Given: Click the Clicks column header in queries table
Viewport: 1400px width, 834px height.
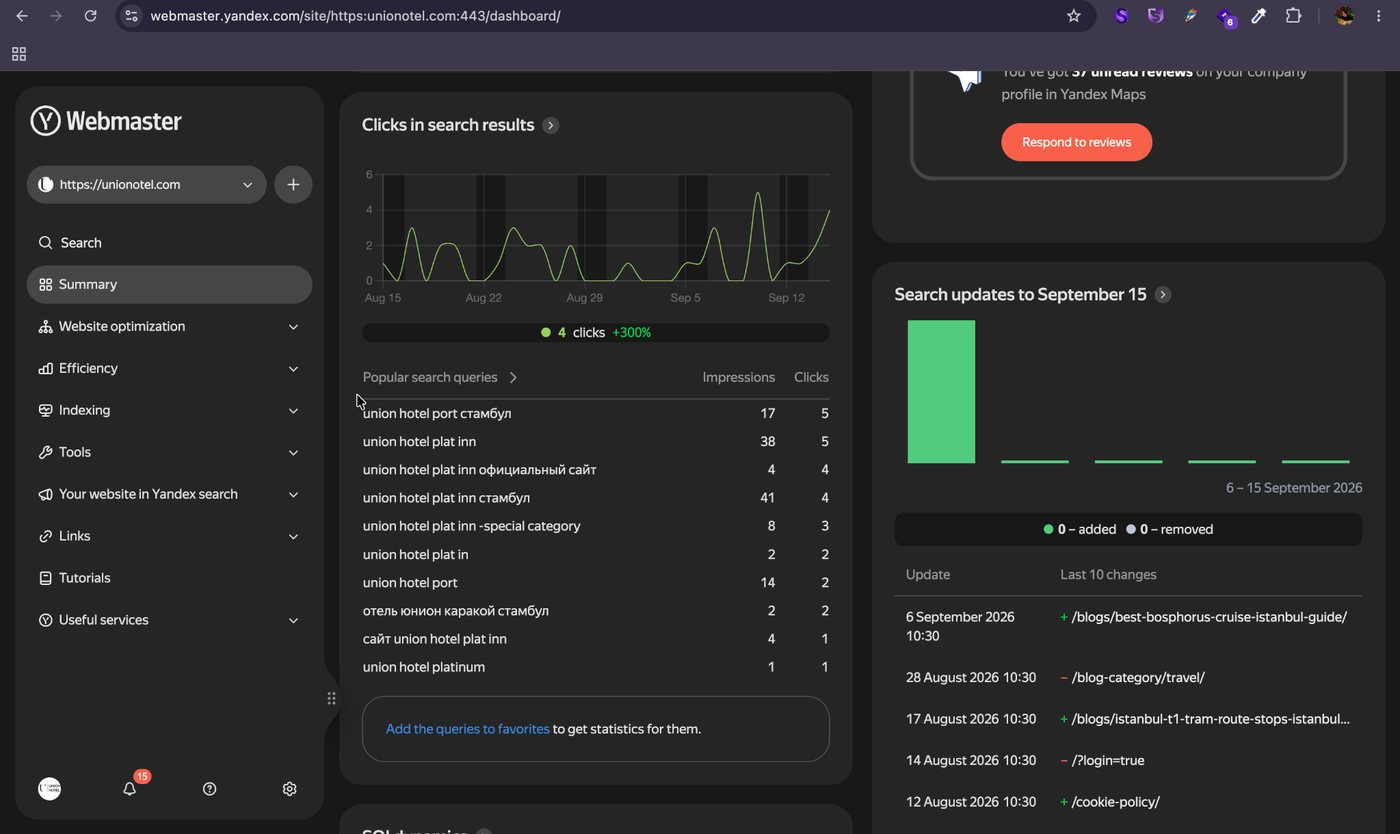Looking at the screenshot, I should tap(811, 377).
